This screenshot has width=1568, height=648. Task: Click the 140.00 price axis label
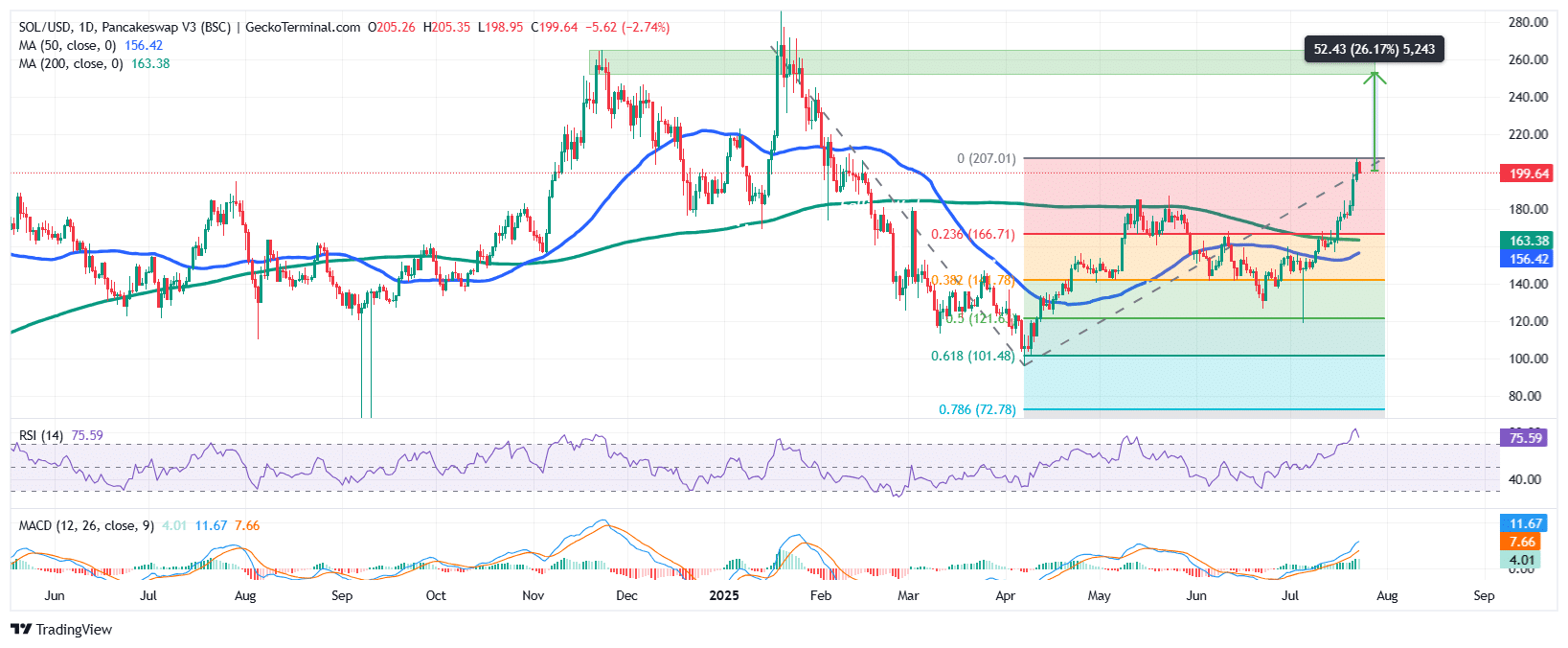[x=1529, y=284]
